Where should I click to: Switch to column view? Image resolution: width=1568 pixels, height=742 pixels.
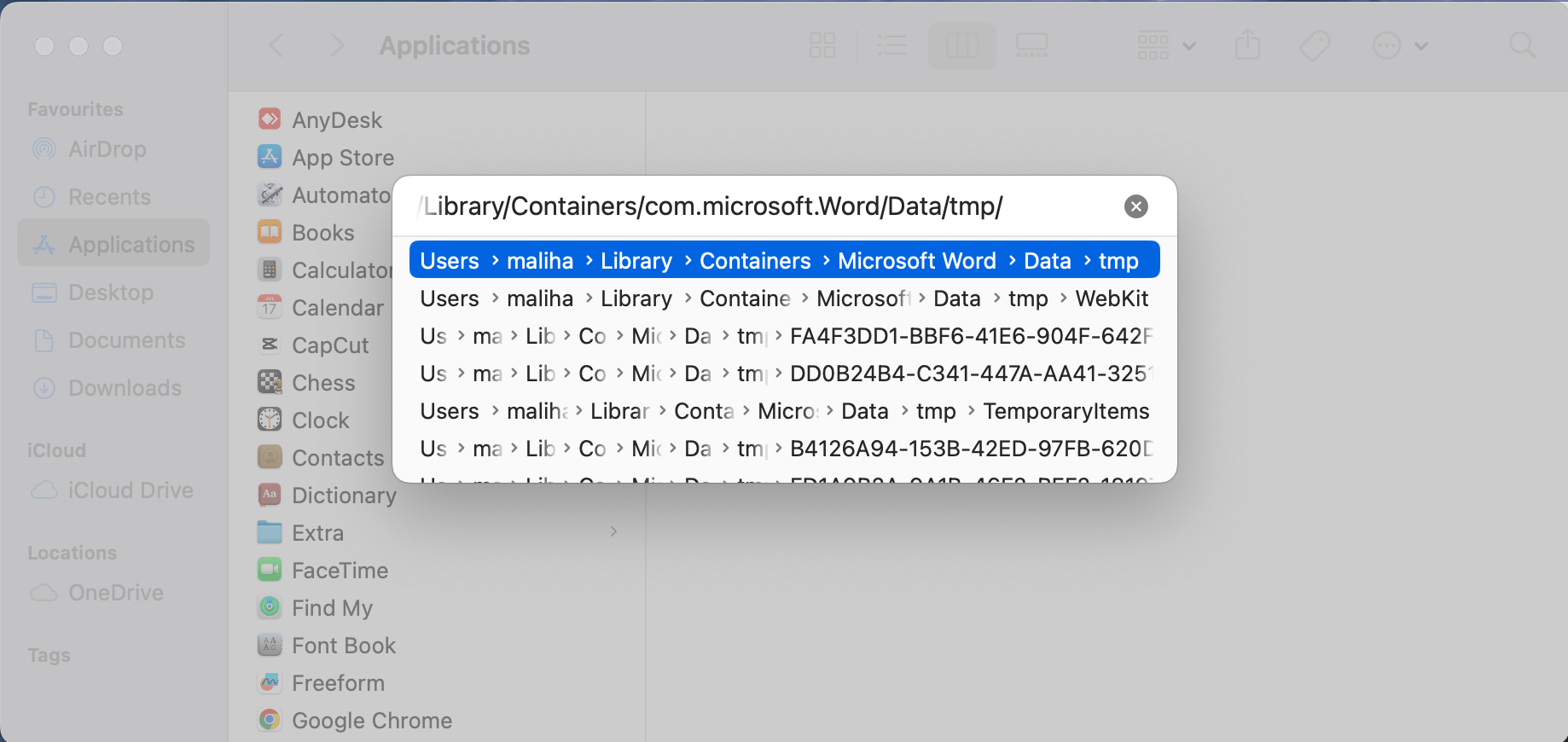[962, 45]
